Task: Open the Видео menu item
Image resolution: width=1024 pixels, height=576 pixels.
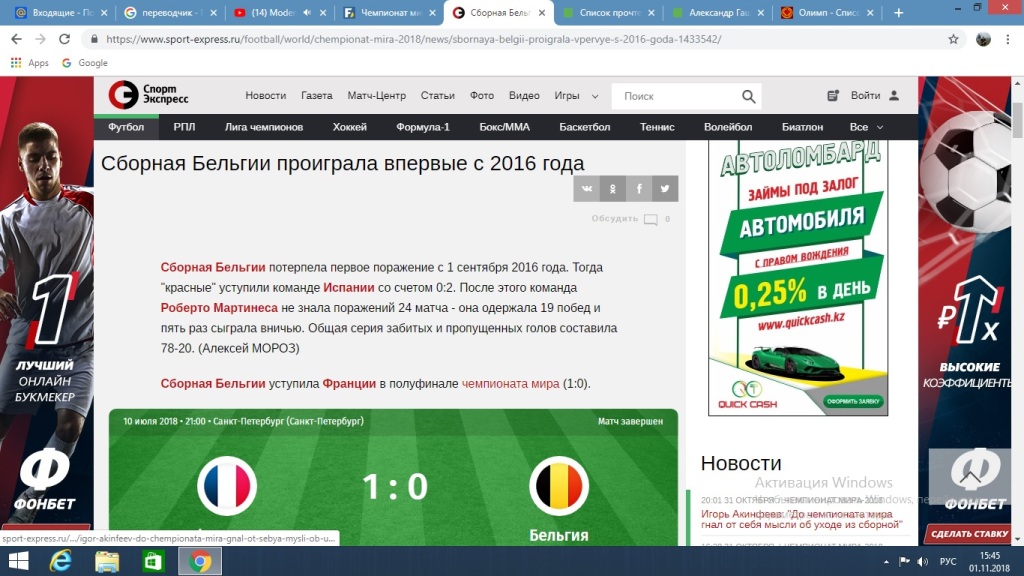Action: click(x=524, y=95)
